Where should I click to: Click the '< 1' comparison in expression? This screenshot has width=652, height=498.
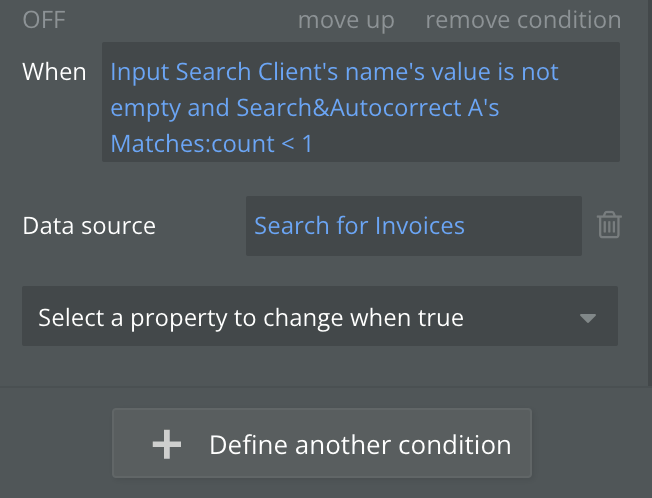click(x=297, y=144)
